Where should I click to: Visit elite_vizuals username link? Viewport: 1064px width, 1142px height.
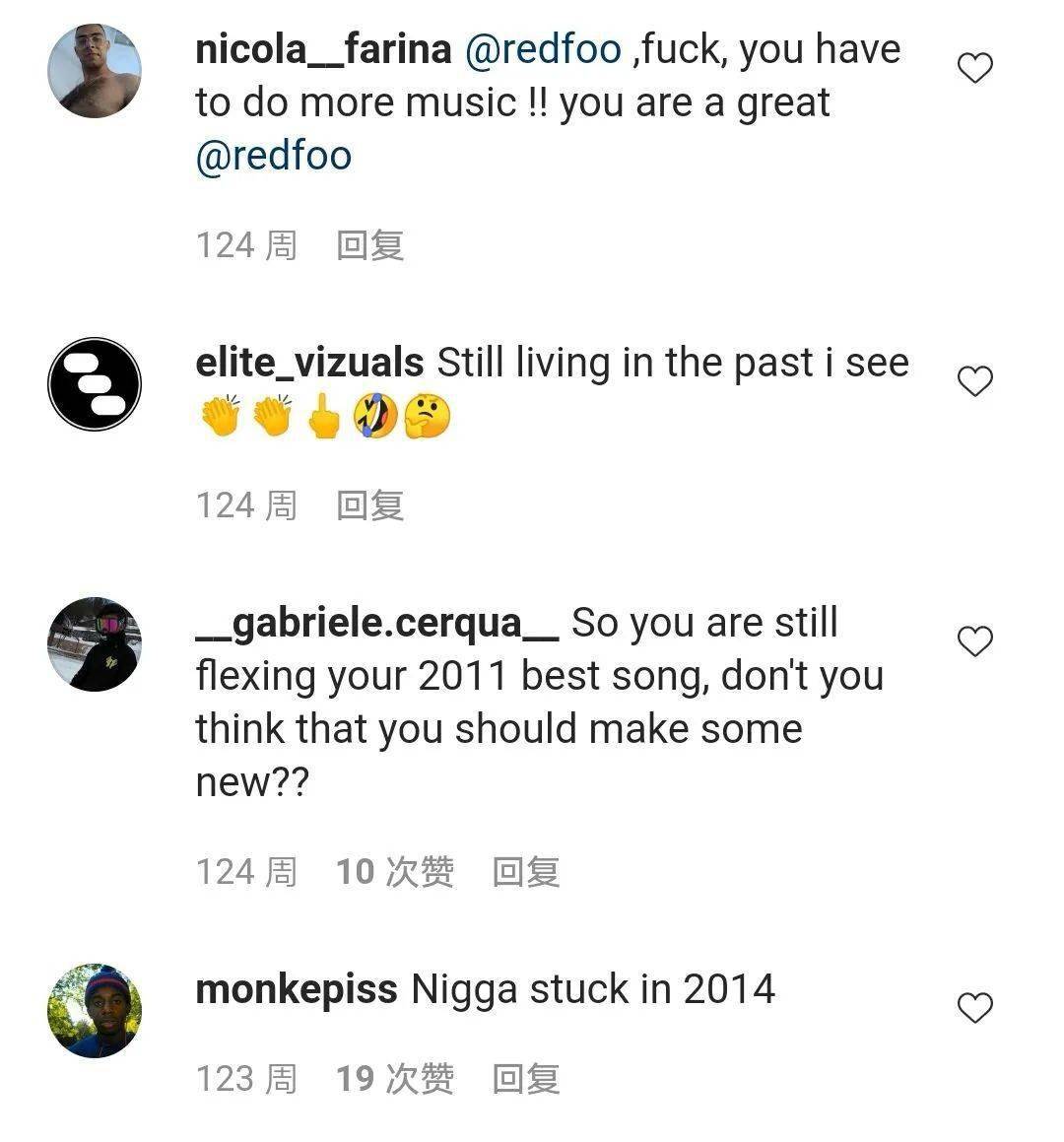click(x=309, y=363)
